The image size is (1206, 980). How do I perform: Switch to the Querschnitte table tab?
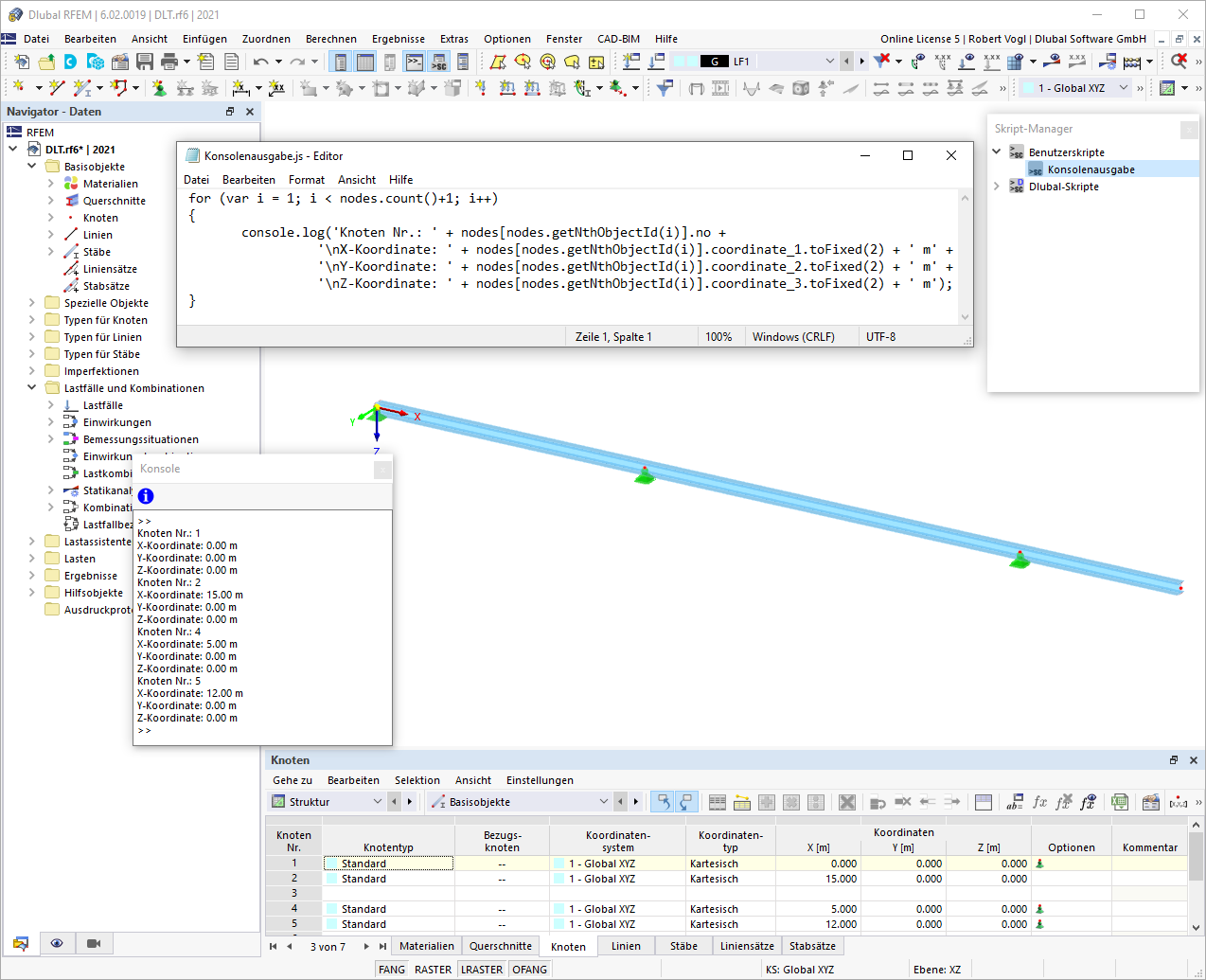click(501, 946)
